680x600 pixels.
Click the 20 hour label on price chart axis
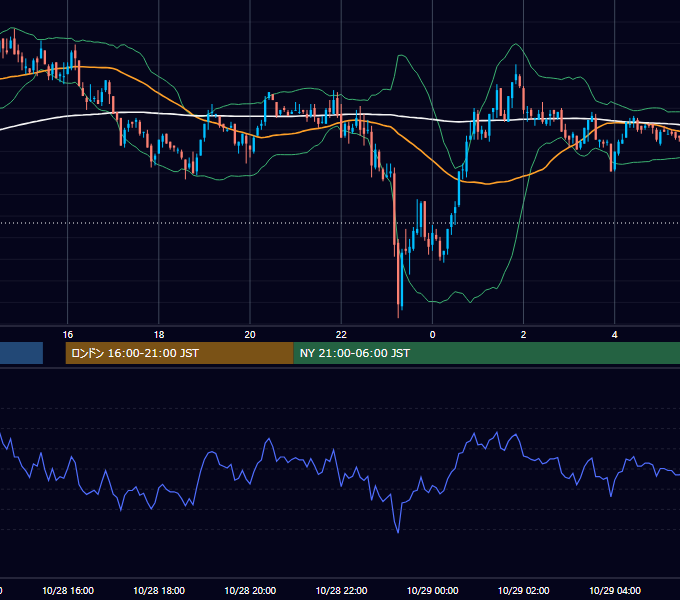click(x=250, y=335)
